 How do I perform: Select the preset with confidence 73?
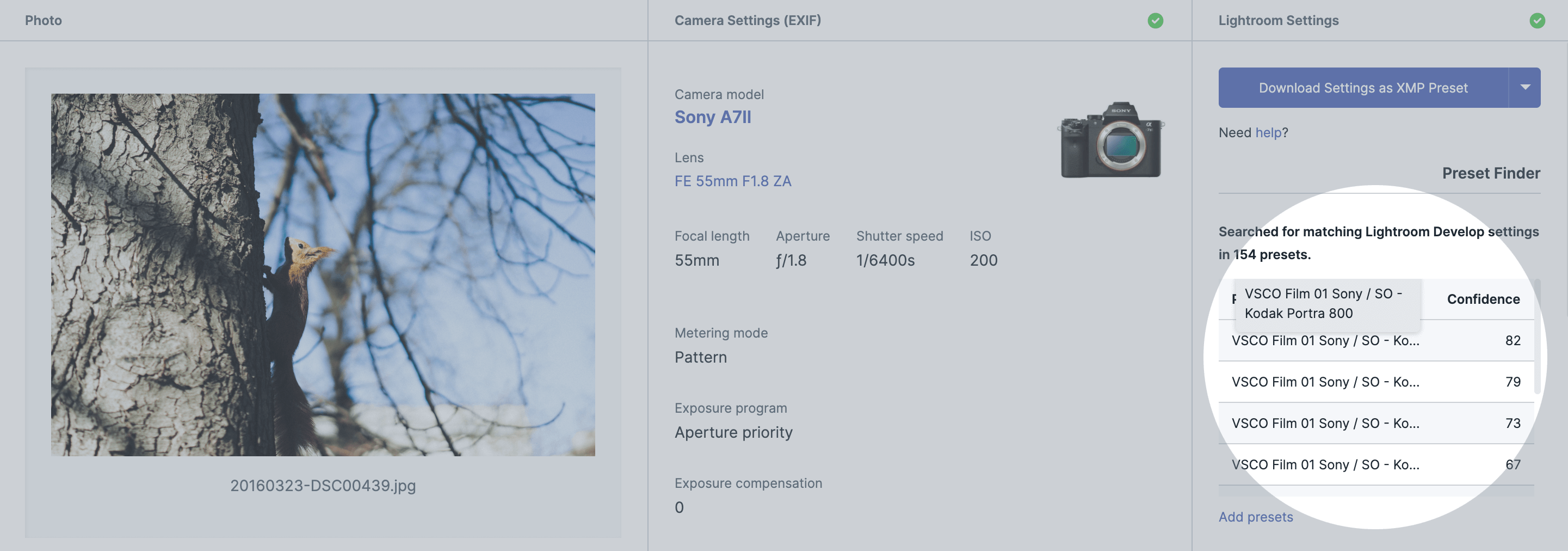click(1375, 423)
